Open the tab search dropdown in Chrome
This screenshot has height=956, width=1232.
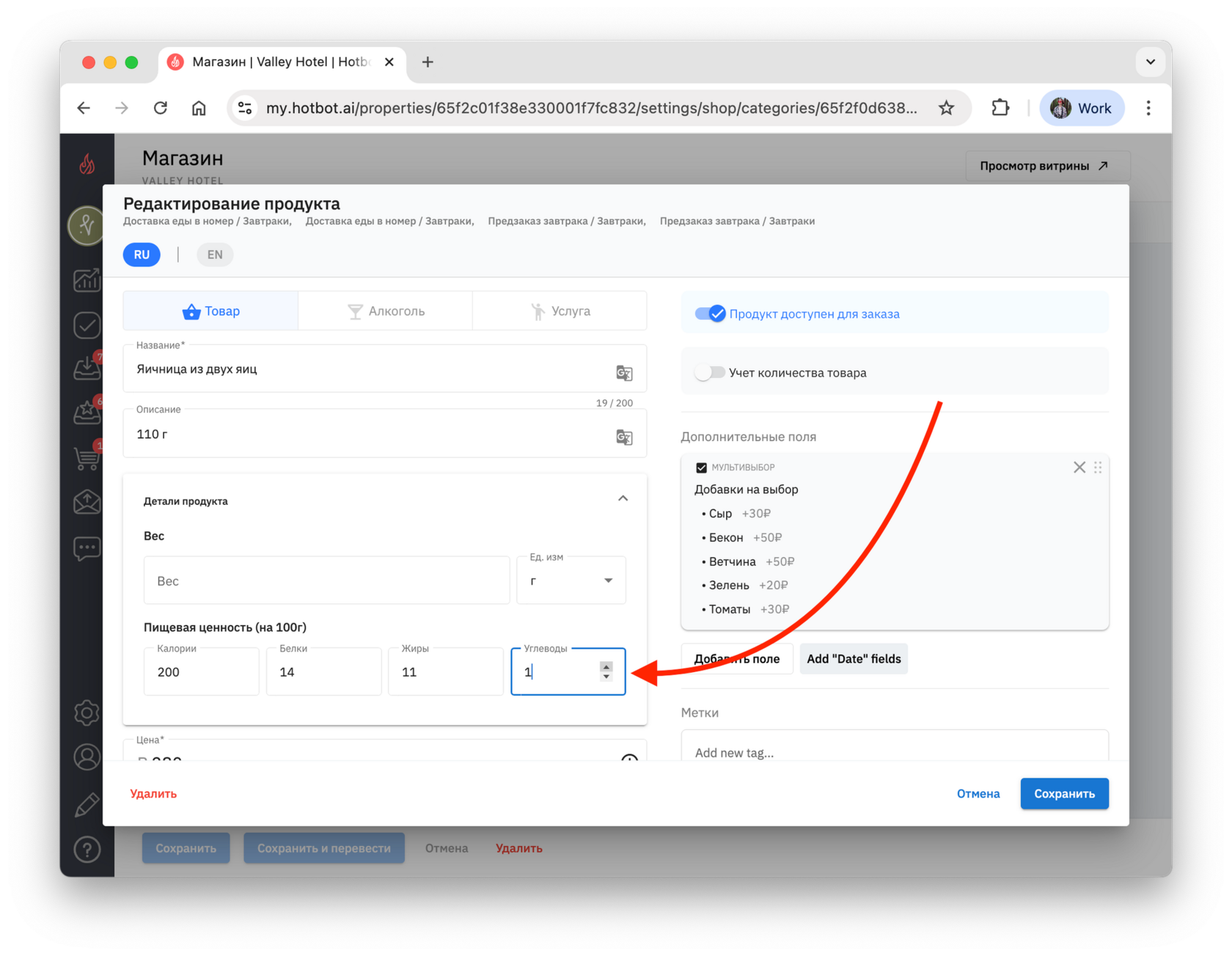1150,62
